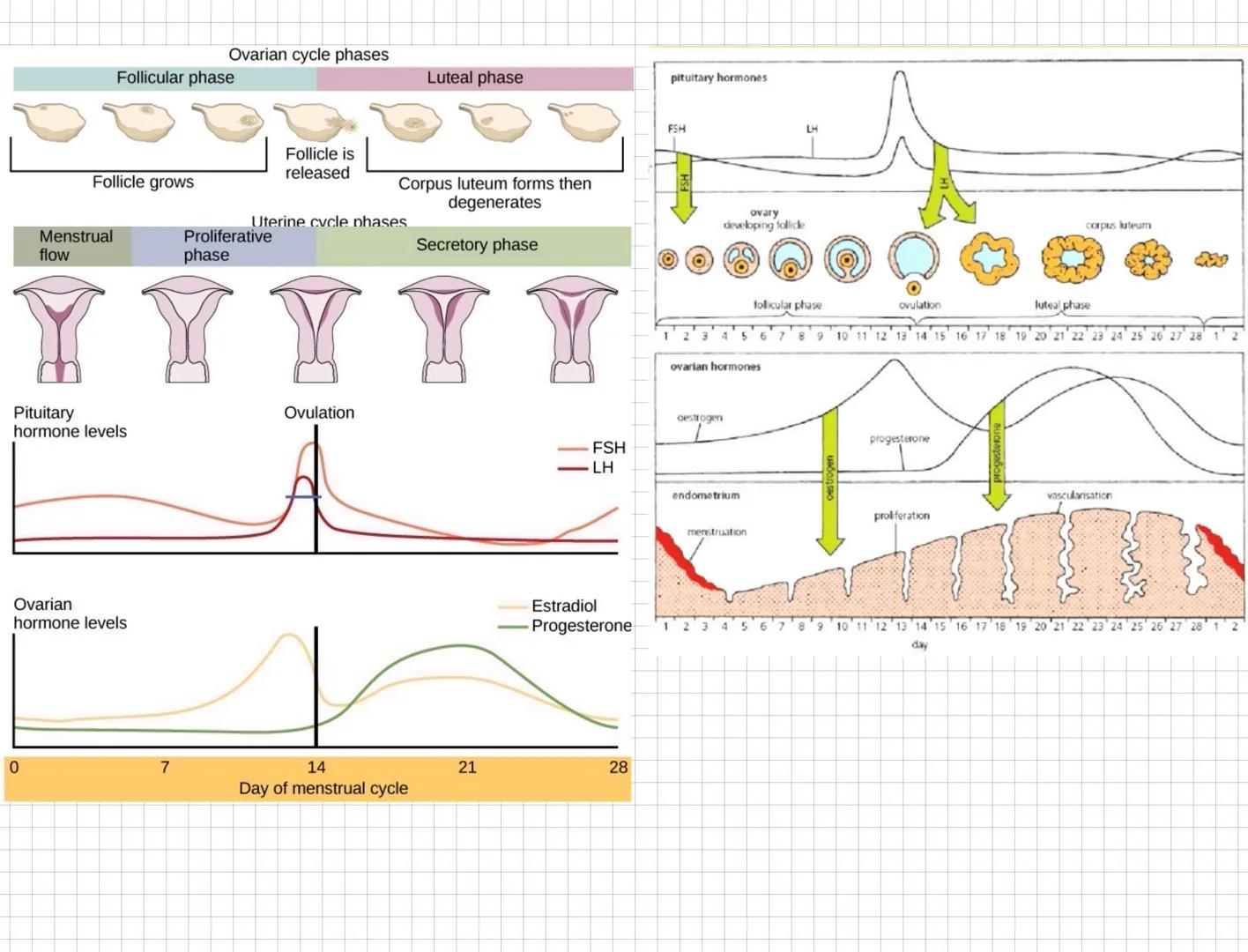Viewport: 1248px width, 952px height.
Task: Select the corpus luteum icon on day 22
Action: pyautogui.click(x=1073, y=257)
